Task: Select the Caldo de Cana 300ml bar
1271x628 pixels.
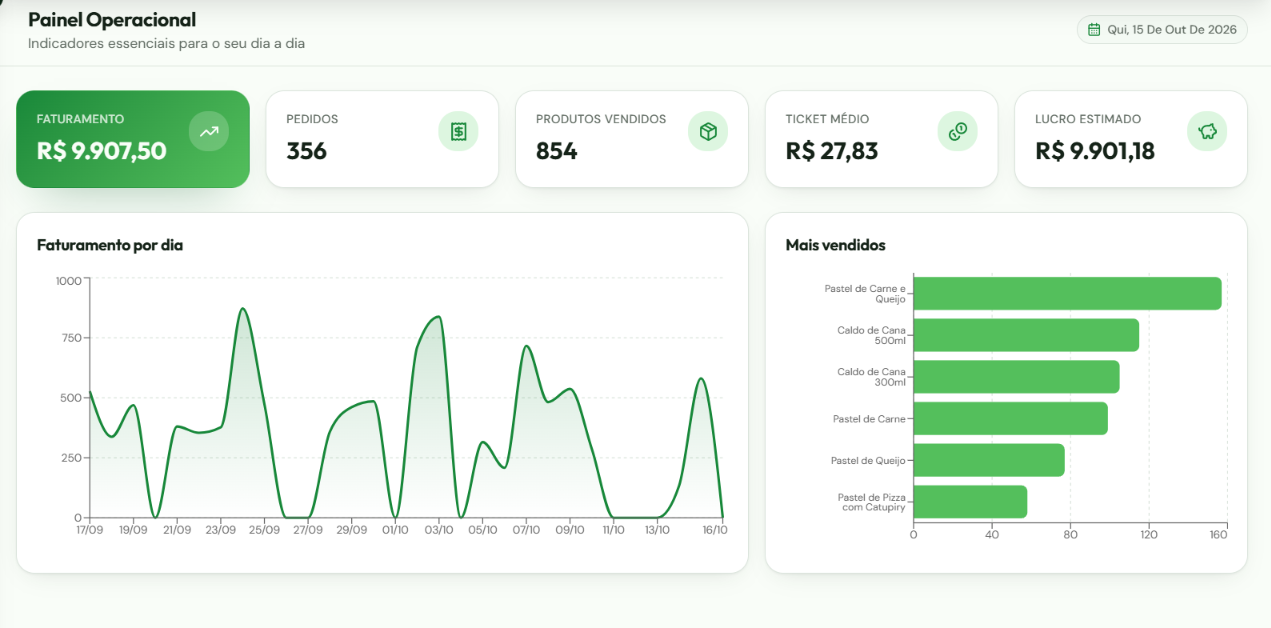Action: coord(1017,377)
